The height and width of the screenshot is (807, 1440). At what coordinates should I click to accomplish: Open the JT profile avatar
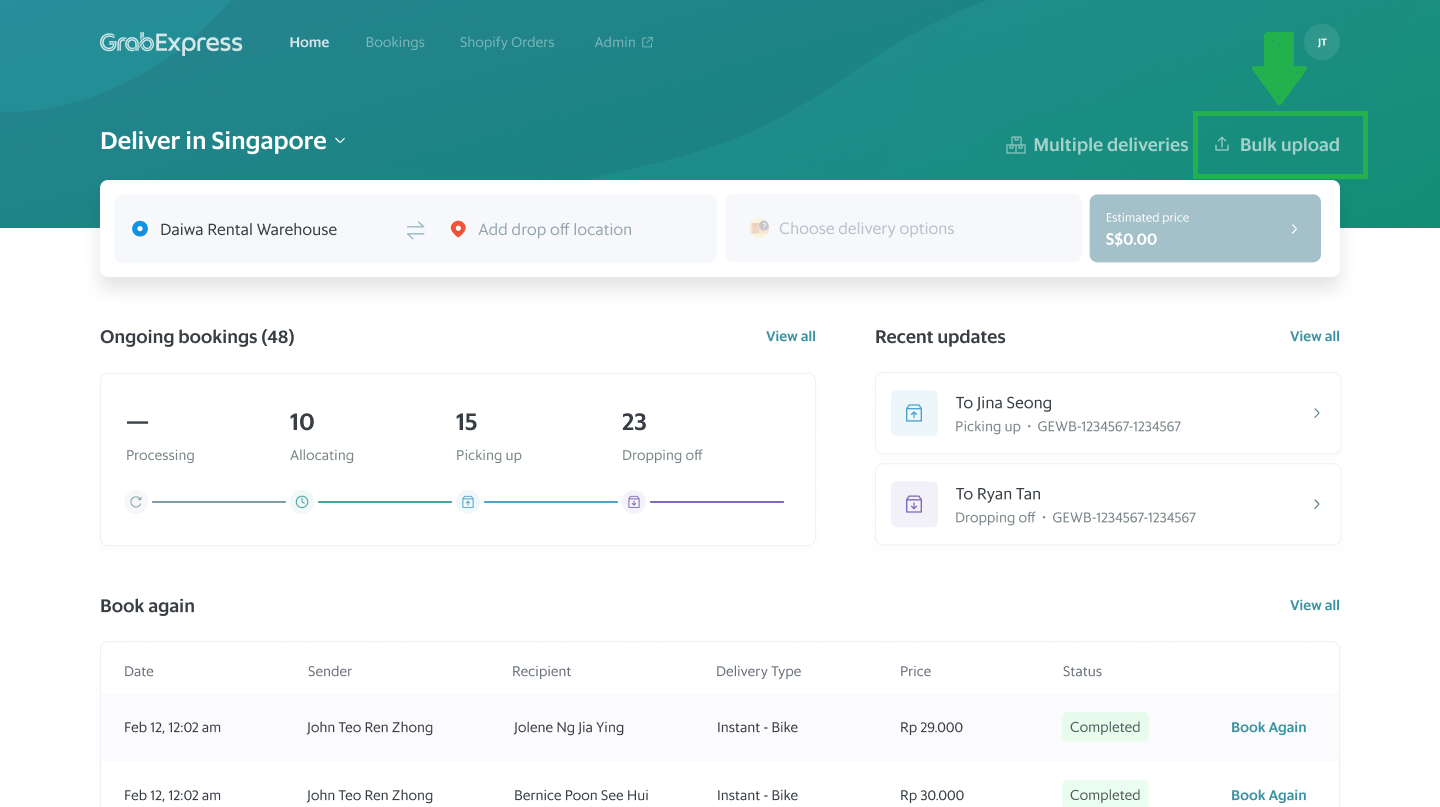click(1322, 42)
